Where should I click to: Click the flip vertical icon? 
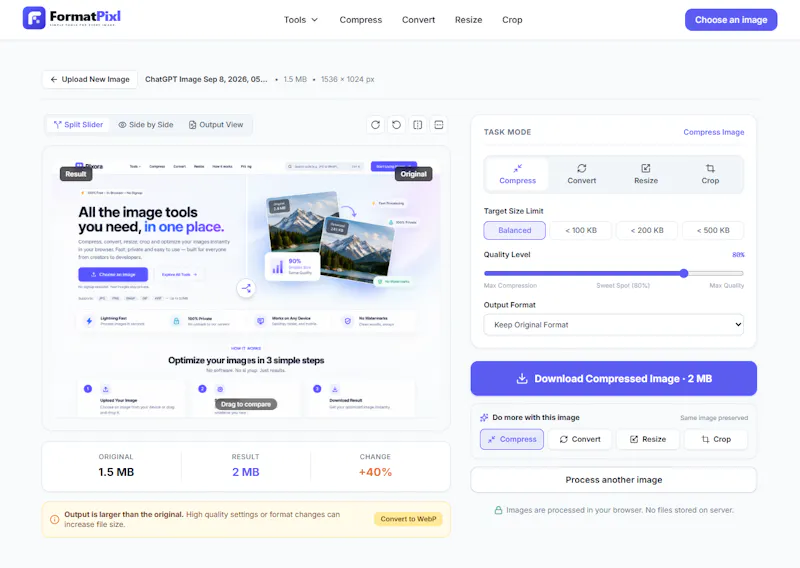(439, 125)
